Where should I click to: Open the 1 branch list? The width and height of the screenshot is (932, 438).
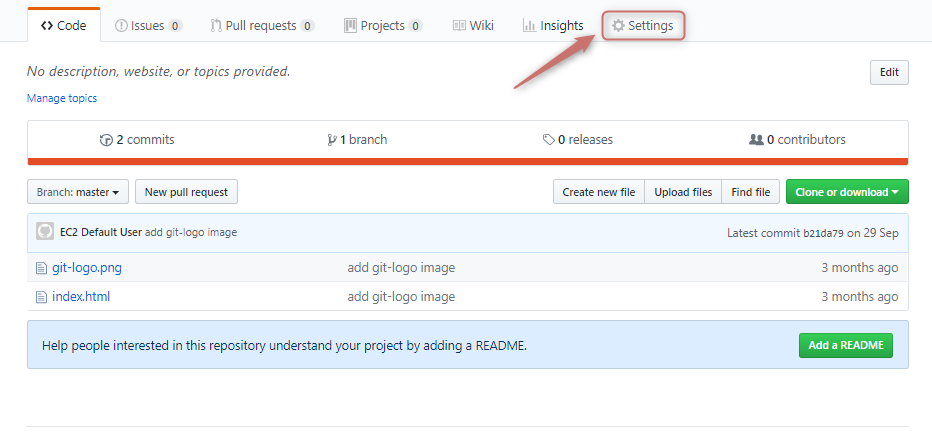(x=357, y=140)
